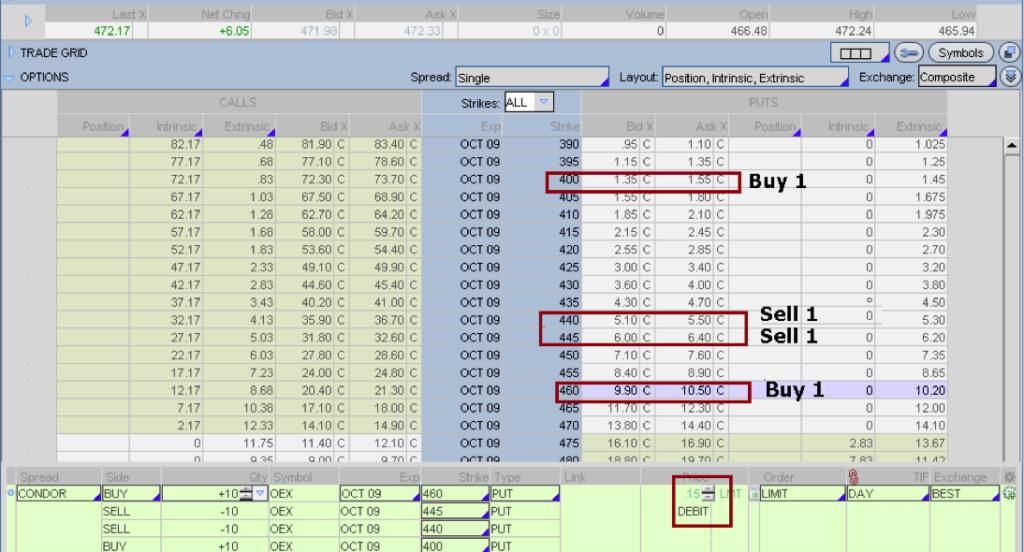Expand the TRADE GRID section

(x=10, y=52)
